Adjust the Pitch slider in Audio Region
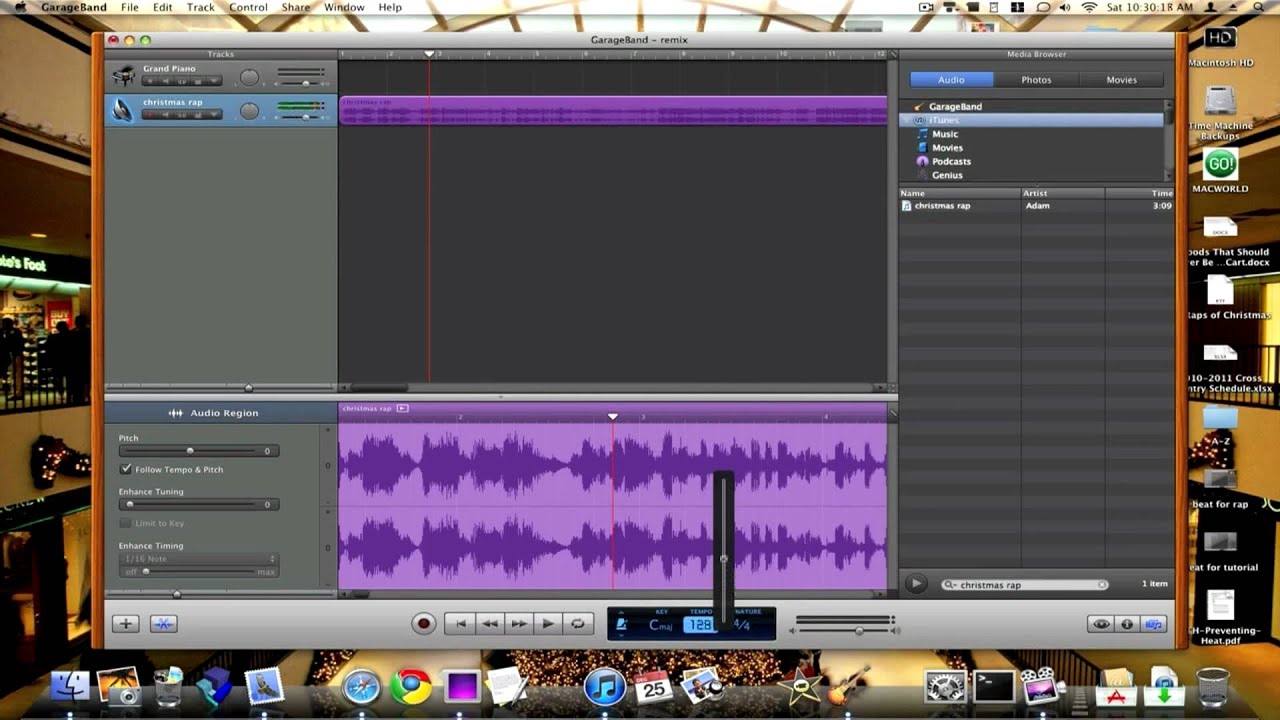 190,451
